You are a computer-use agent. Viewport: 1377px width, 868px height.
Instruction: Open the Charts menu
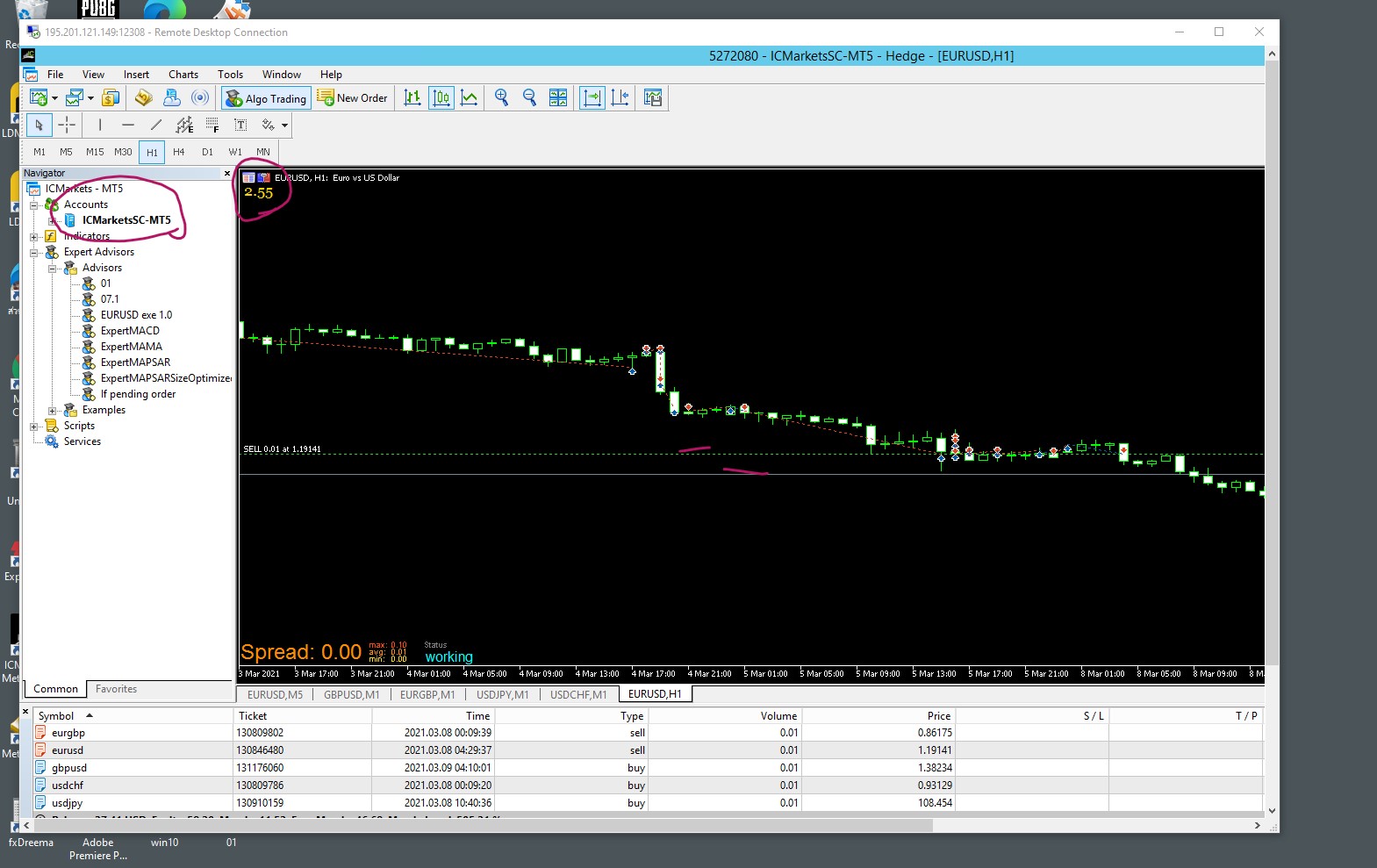[183, 75]
